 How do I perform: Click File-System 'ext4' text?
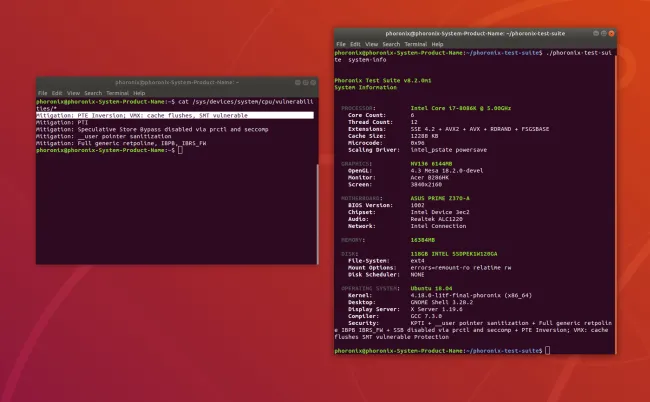(417, 261)
